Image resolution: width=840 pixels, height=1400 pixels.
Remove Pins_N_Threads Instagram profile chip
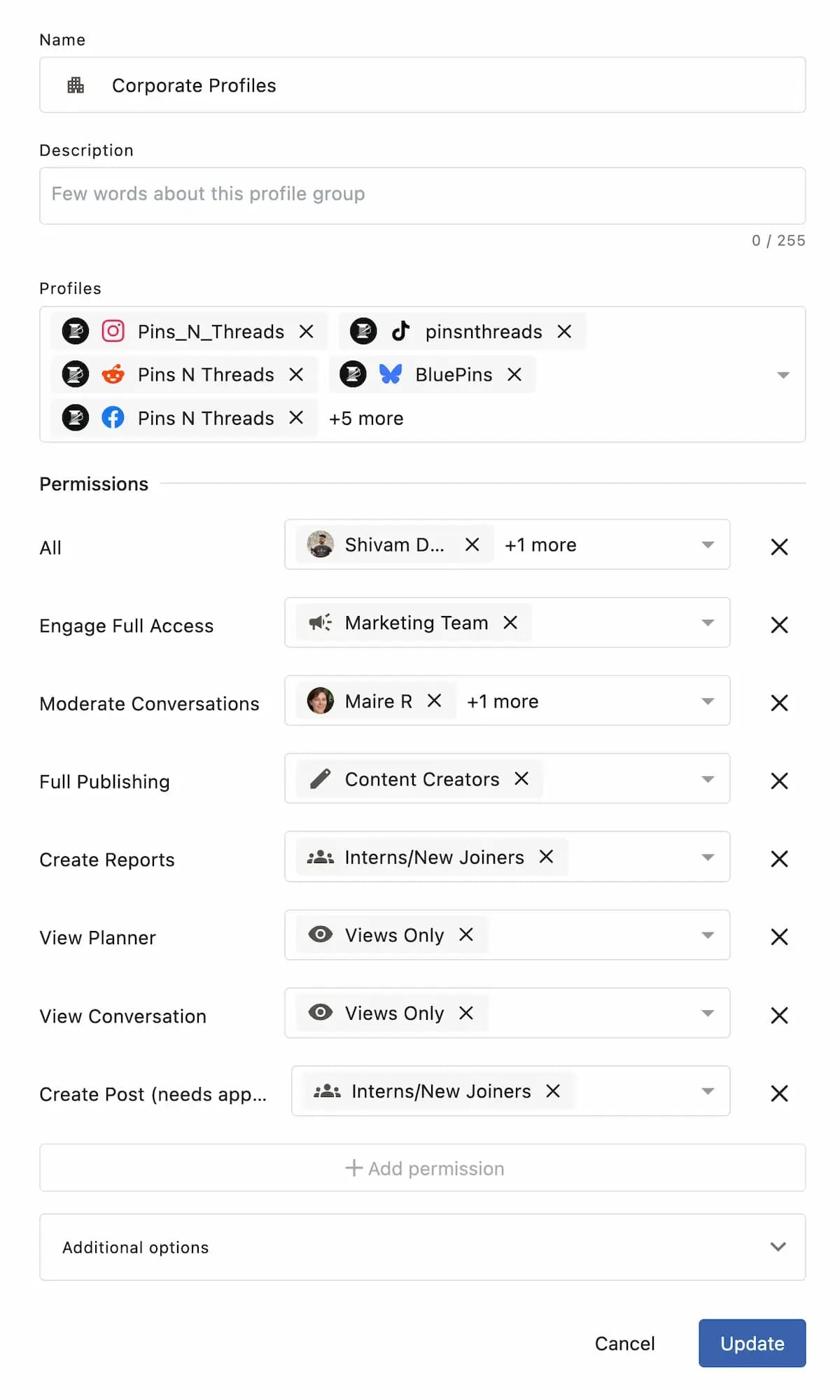pyautogui.click(x=306, y=332)
